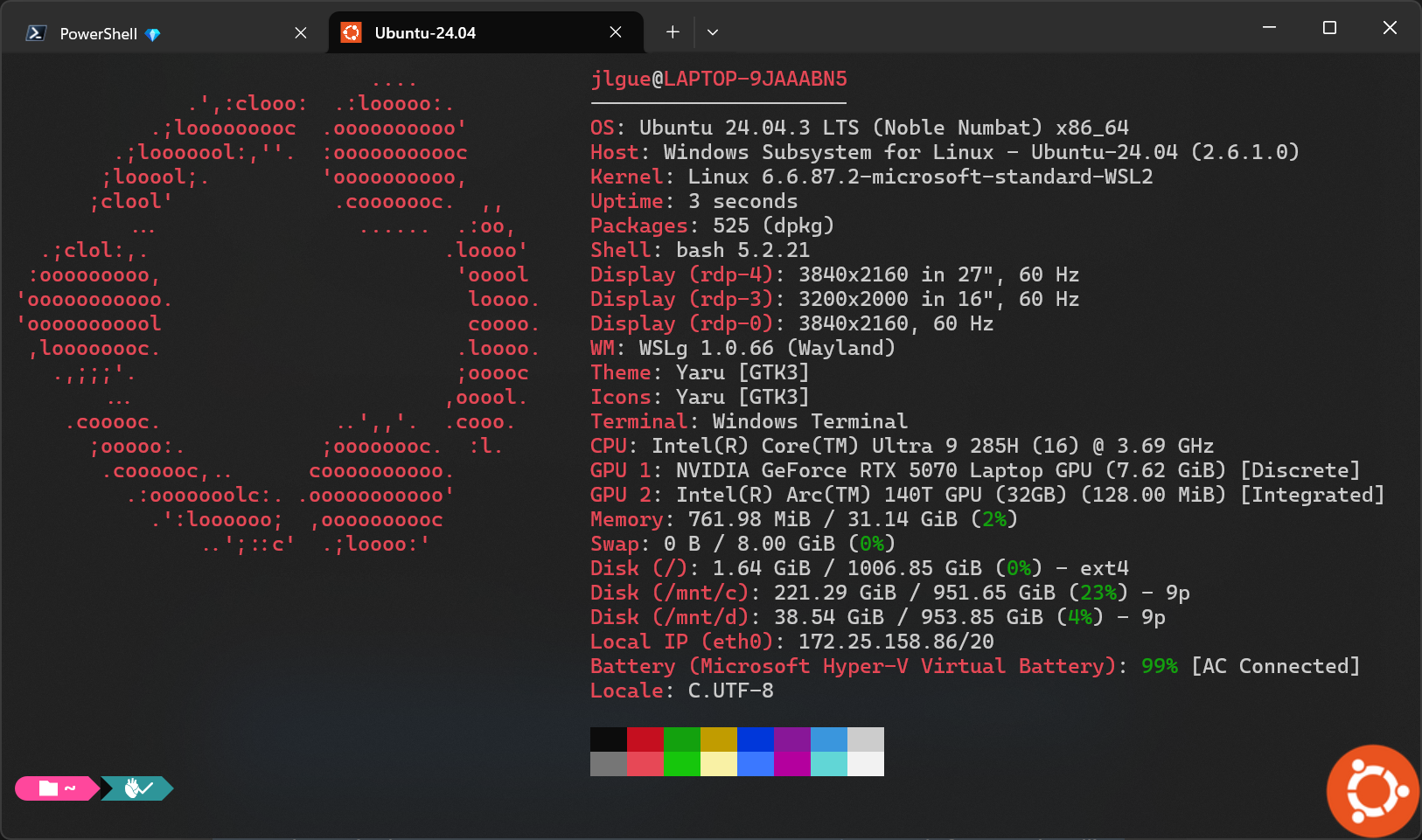Click the PowerShell icon on the first tab
Viewport: 1422px width, 840px height.
click(x=36, y=33)
